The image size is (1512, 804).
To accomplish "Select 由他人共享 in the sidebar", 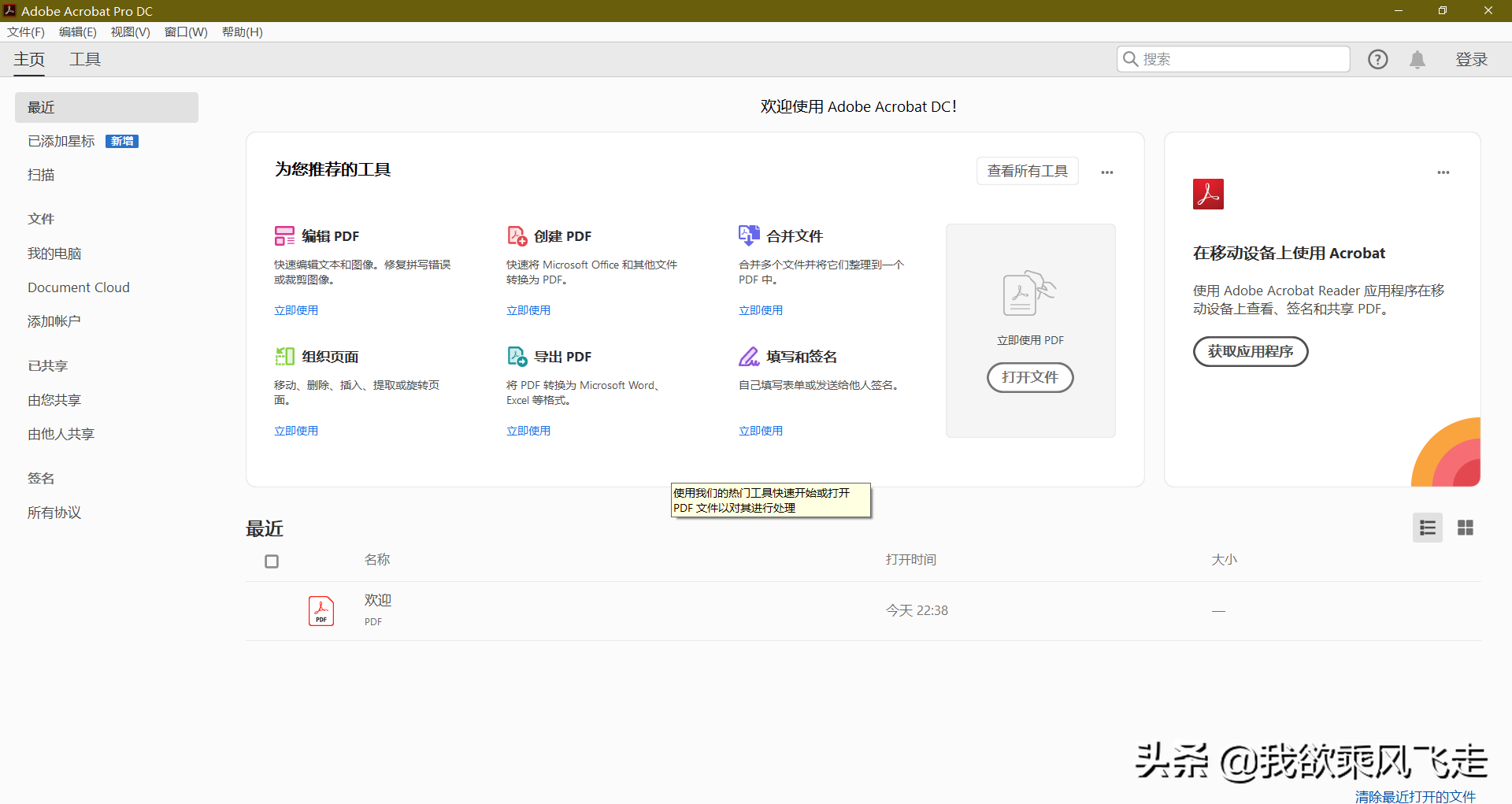I will point(61,434).
